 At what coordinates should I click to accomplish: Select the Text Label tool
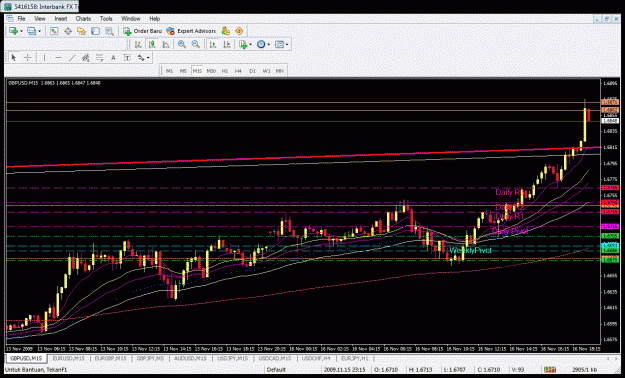tap(127, 58)
